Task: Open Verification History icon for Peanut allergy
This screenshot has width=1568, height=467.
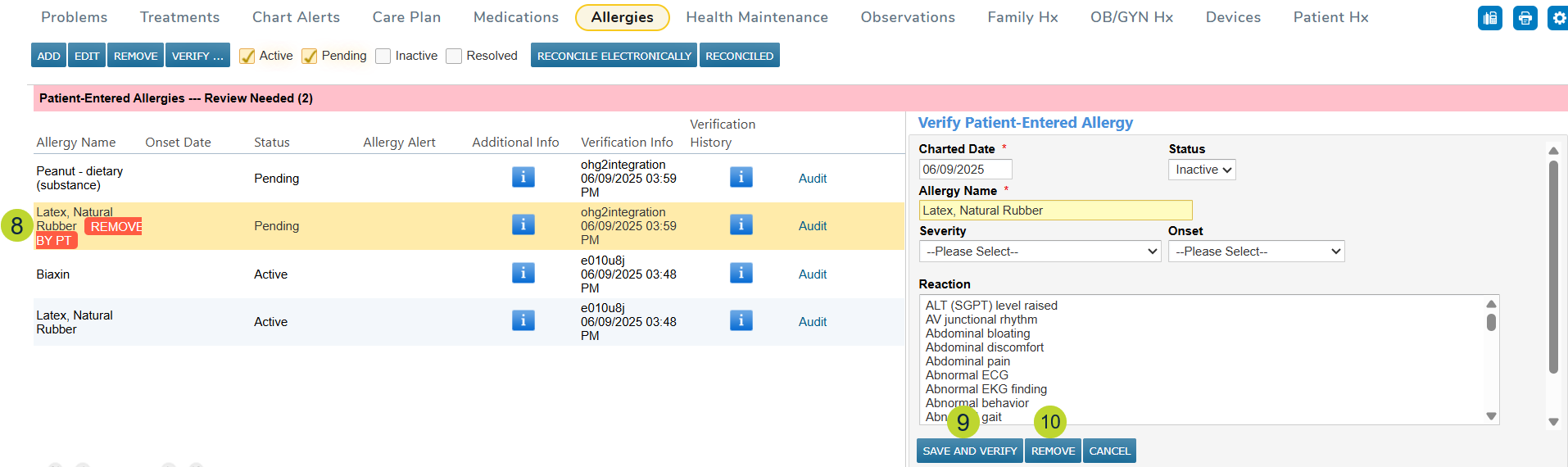Action: pos(741,177)
